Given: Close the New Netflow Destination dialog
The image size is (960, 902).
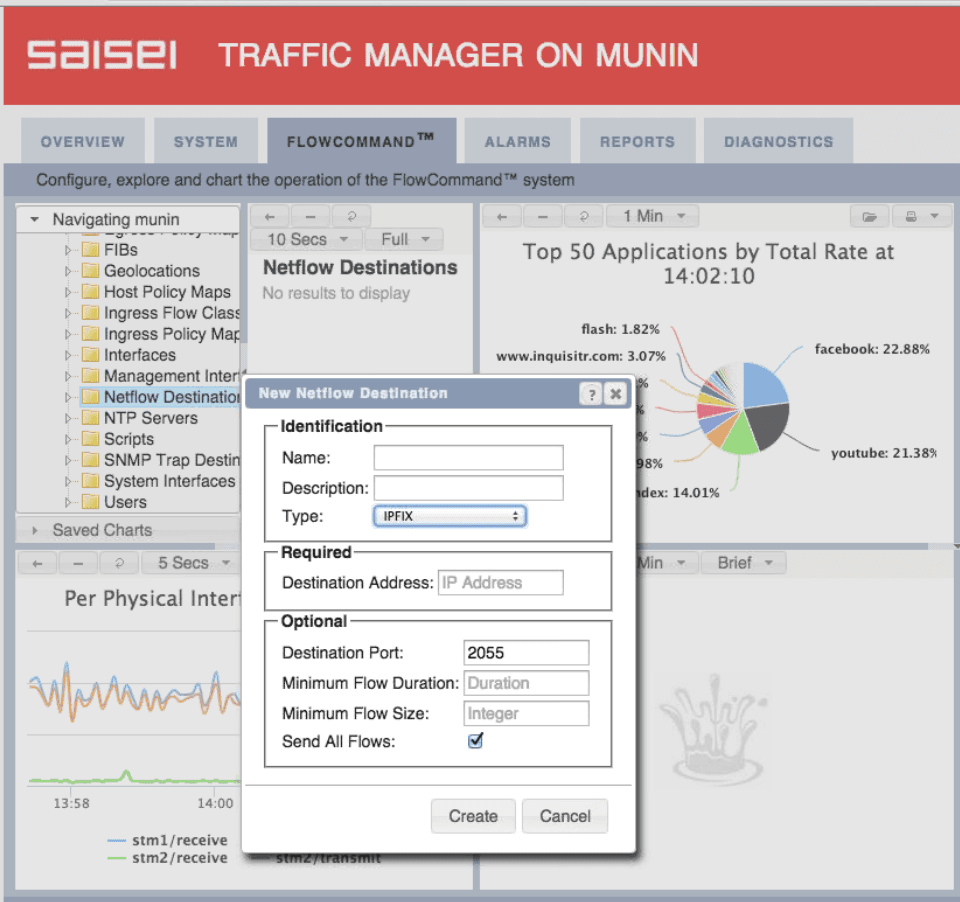Looking at the screenshot, I should click(x=615, y=394).
